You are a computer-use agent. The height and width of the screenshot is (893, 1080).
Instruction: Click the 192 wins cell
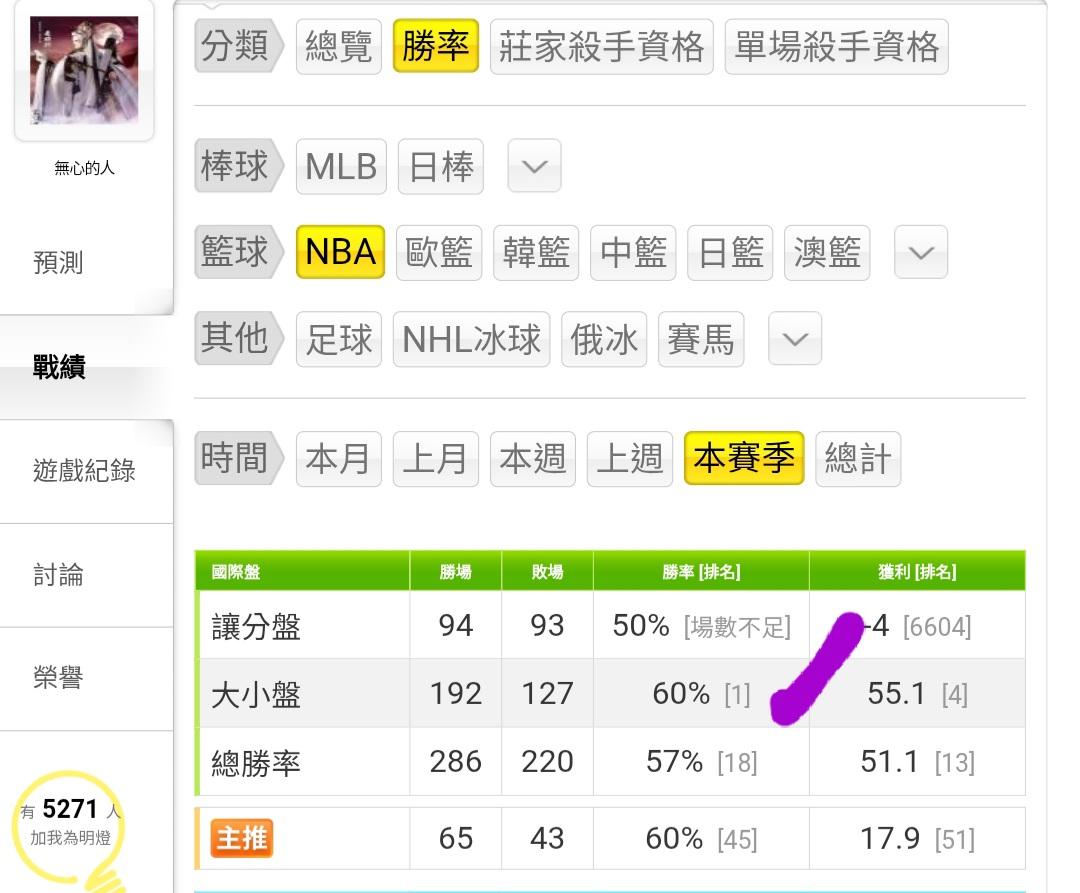455,693
